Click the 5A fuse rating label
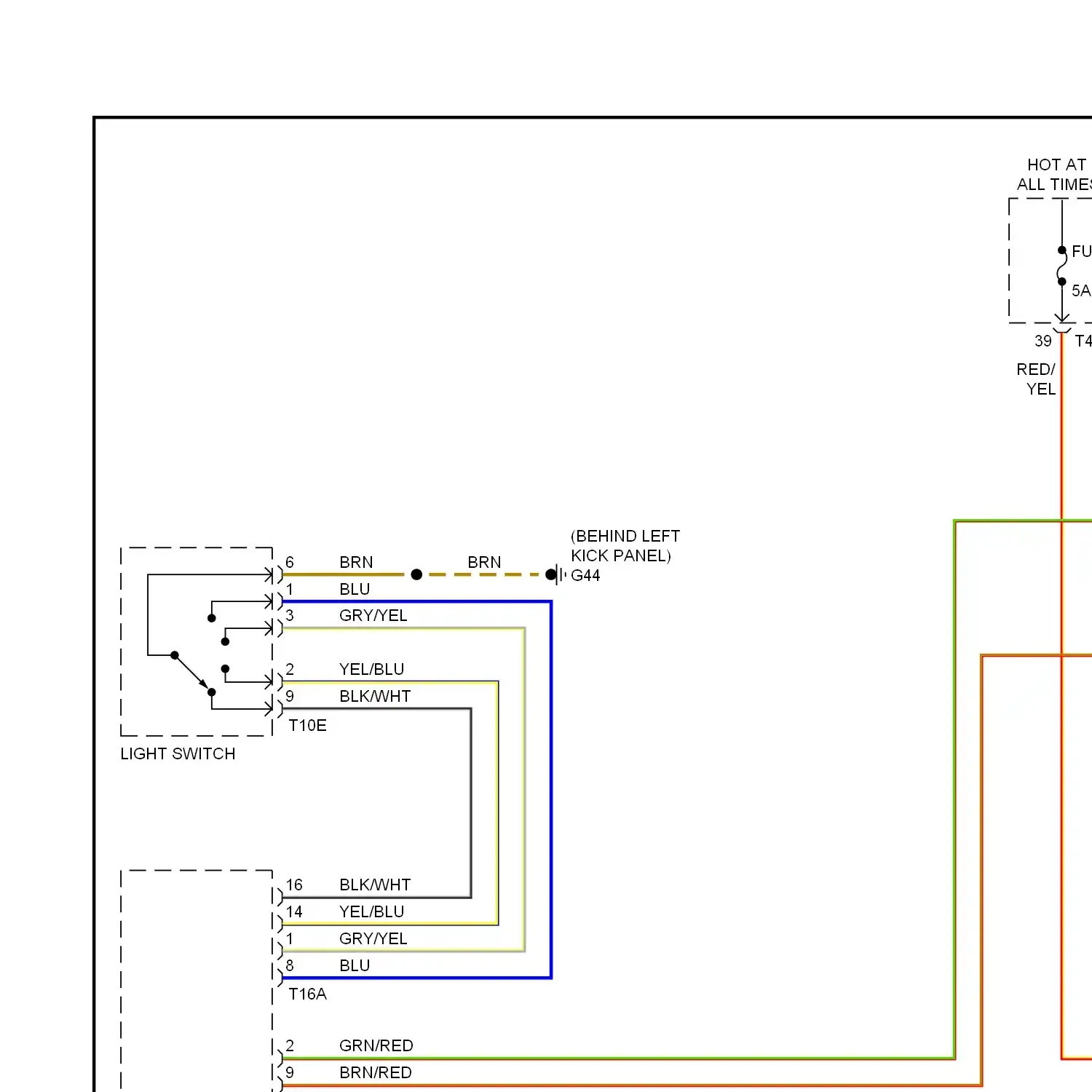Image resolution: width=1092 pixels, height=1092 pixels. 1081,290
